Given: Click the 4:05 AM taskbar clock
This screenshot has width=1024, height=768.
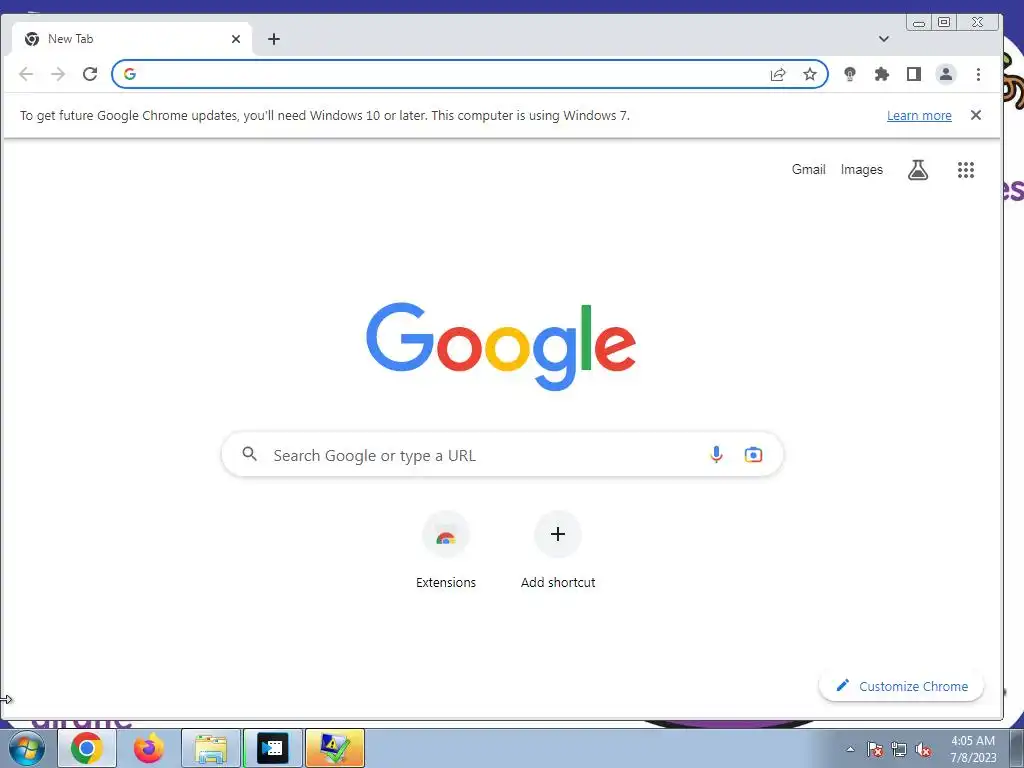Looking at the screenshot, I should [x=972, y=749].
